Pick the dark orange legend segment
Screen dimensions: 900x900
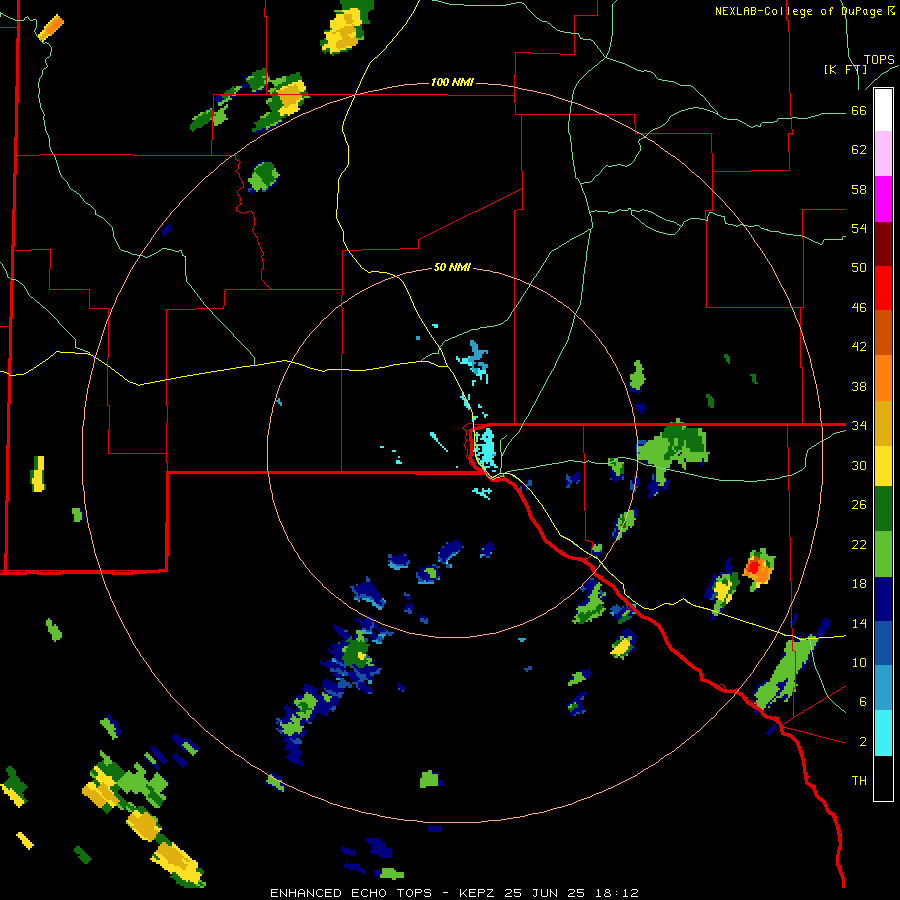coord(883,332)
